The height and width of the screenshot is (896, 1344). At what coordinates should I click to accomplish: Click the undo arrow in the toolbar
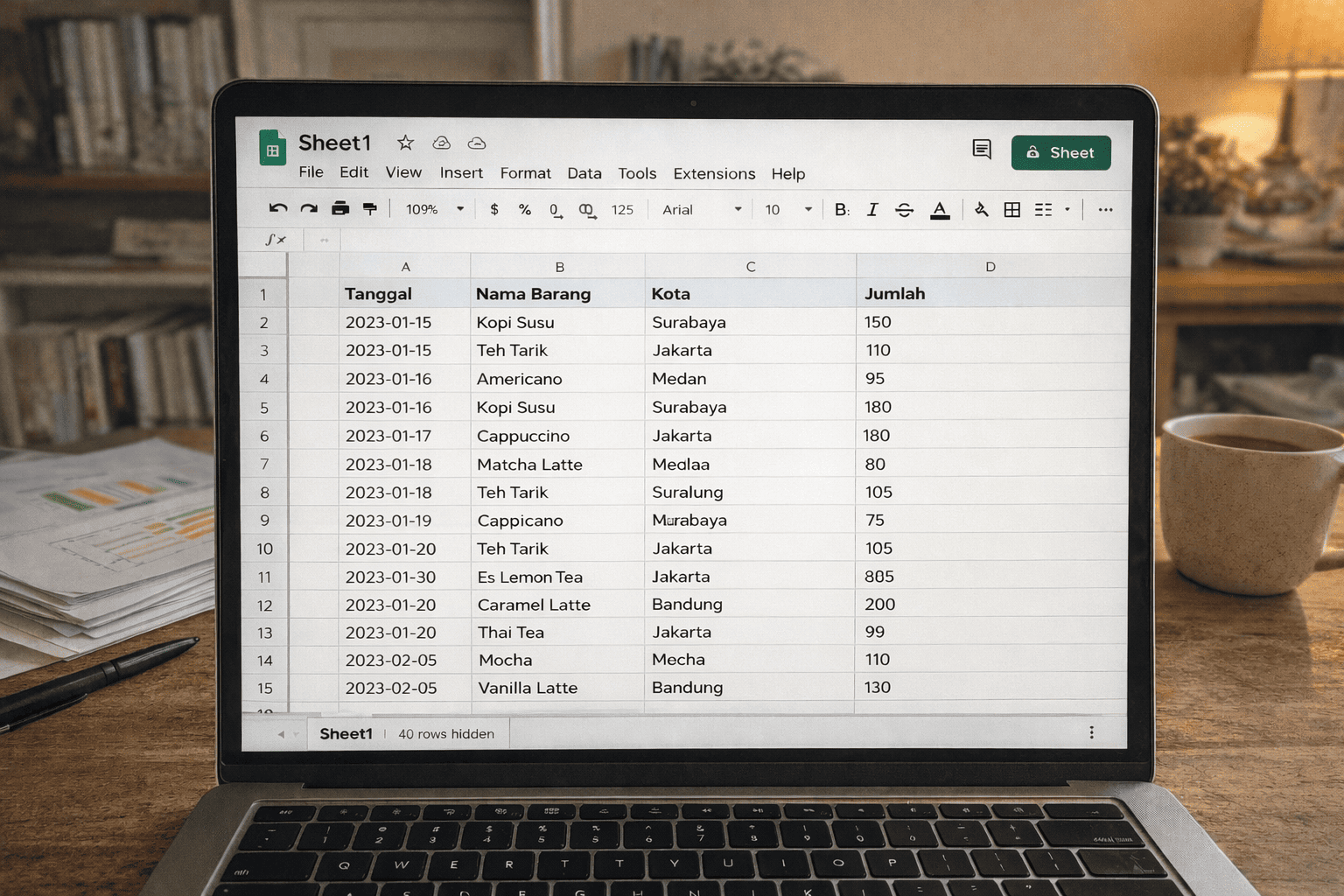click(x=278, y=209)
